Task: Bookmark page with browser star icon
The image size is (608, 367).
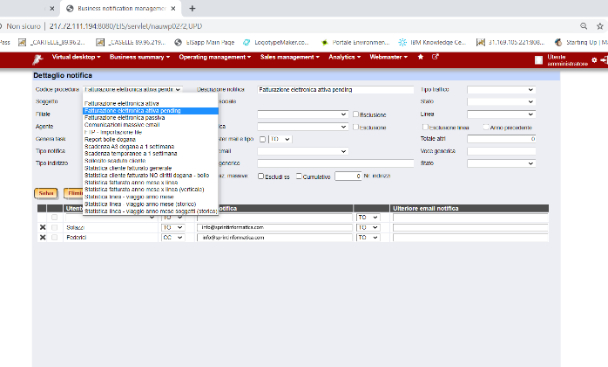Action: (x=600, y=26)
